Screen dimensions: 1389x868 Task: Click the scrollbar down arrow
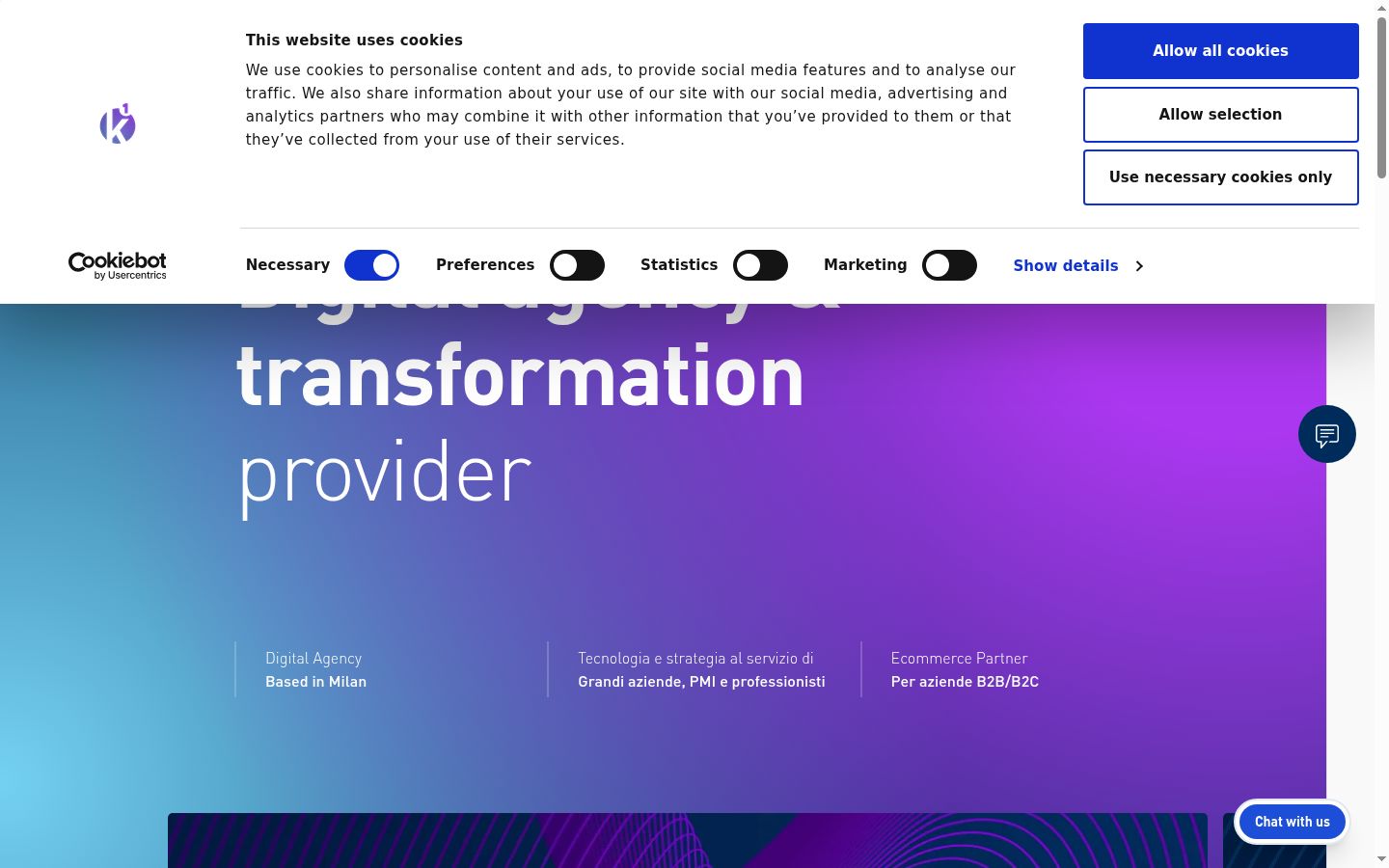coord(1381,858)
